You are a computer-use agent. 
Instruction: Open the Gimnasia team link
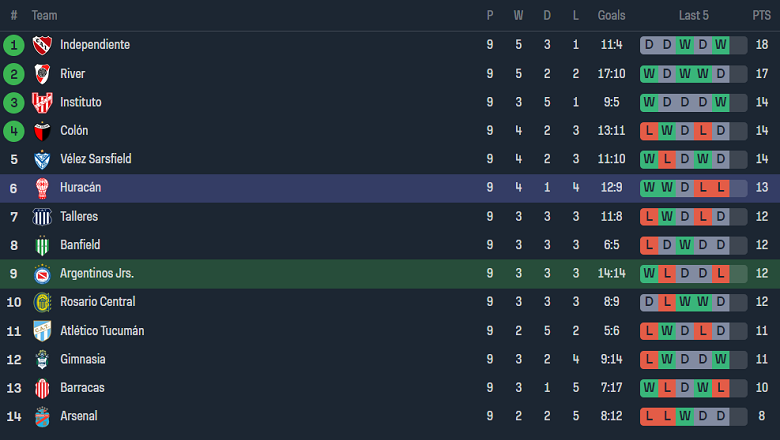click(82, 359)
